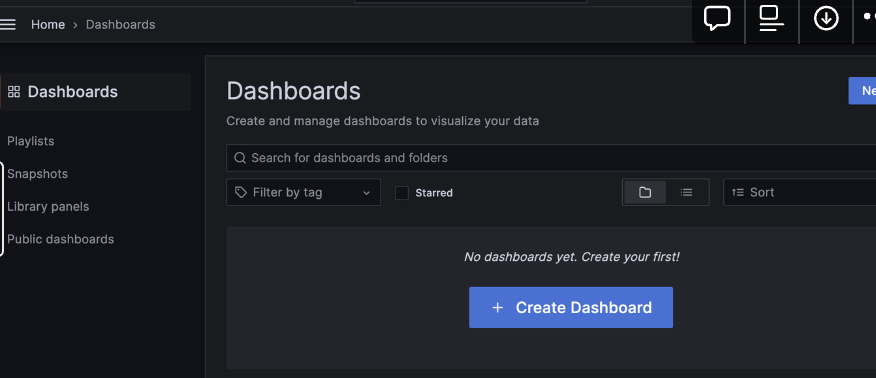Click the Dashboards breadcrumb

coord(120,25)
